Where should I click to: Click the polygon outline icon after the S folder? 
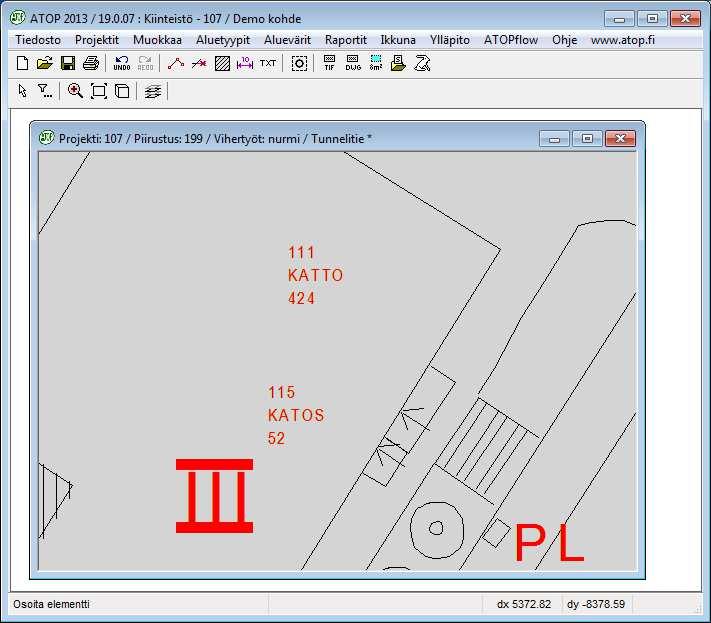(422, 63)
